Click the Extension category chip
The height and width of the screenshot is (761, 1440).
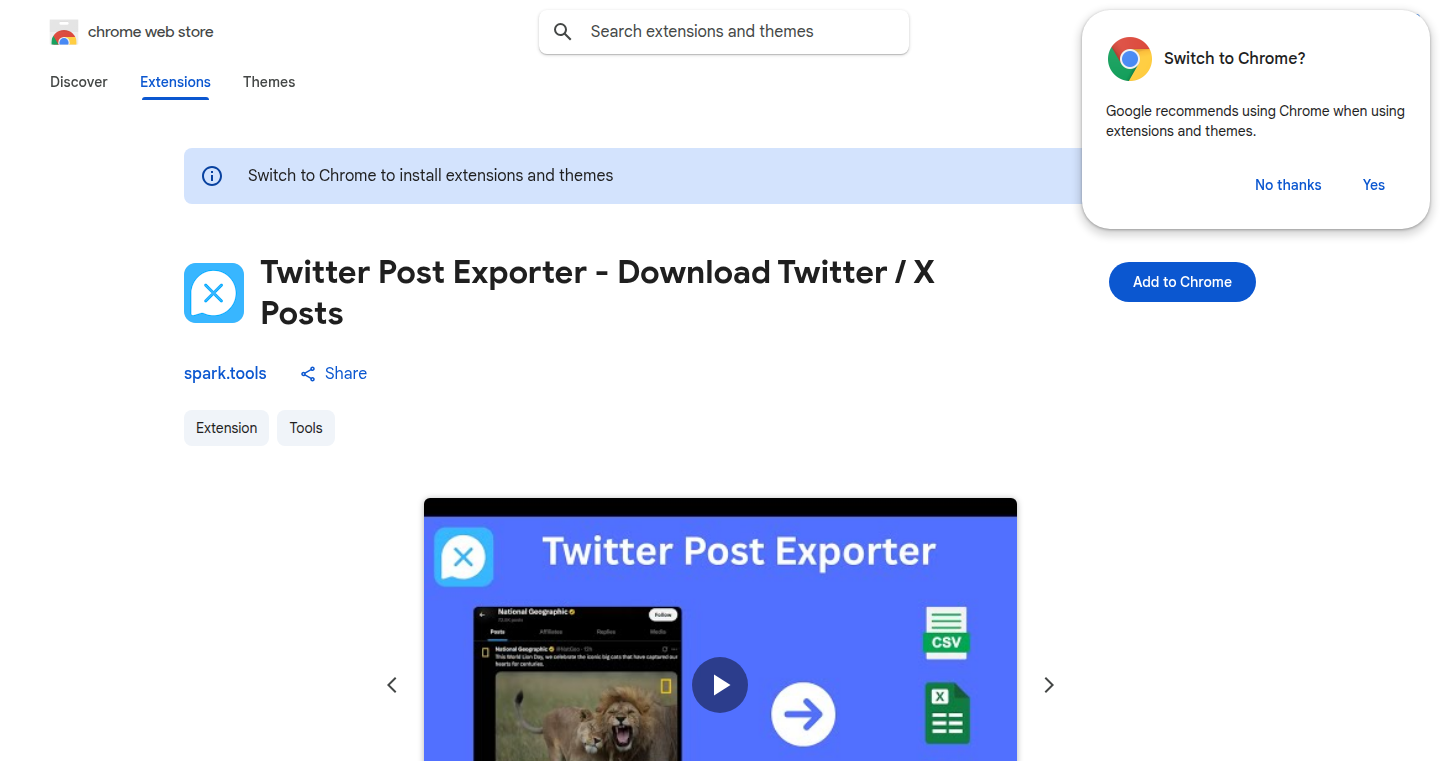226,428
